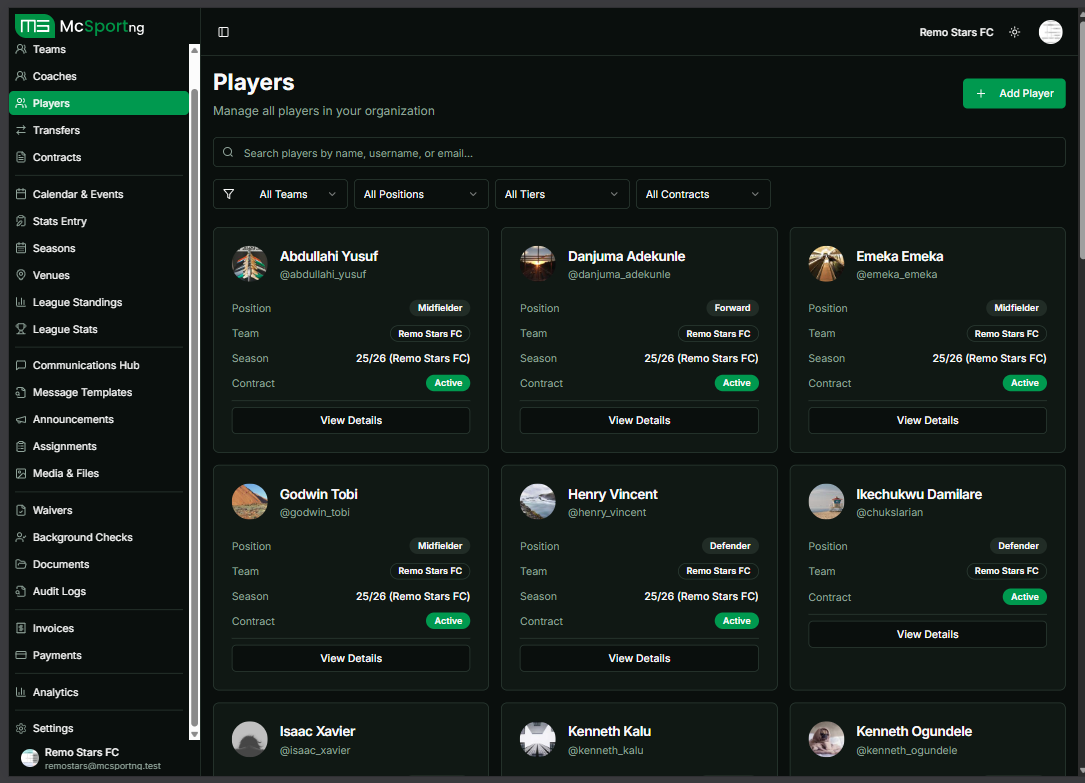1085x783 pixels.
Task: Open the Waivers section
Action: click(x=52, y=510)
